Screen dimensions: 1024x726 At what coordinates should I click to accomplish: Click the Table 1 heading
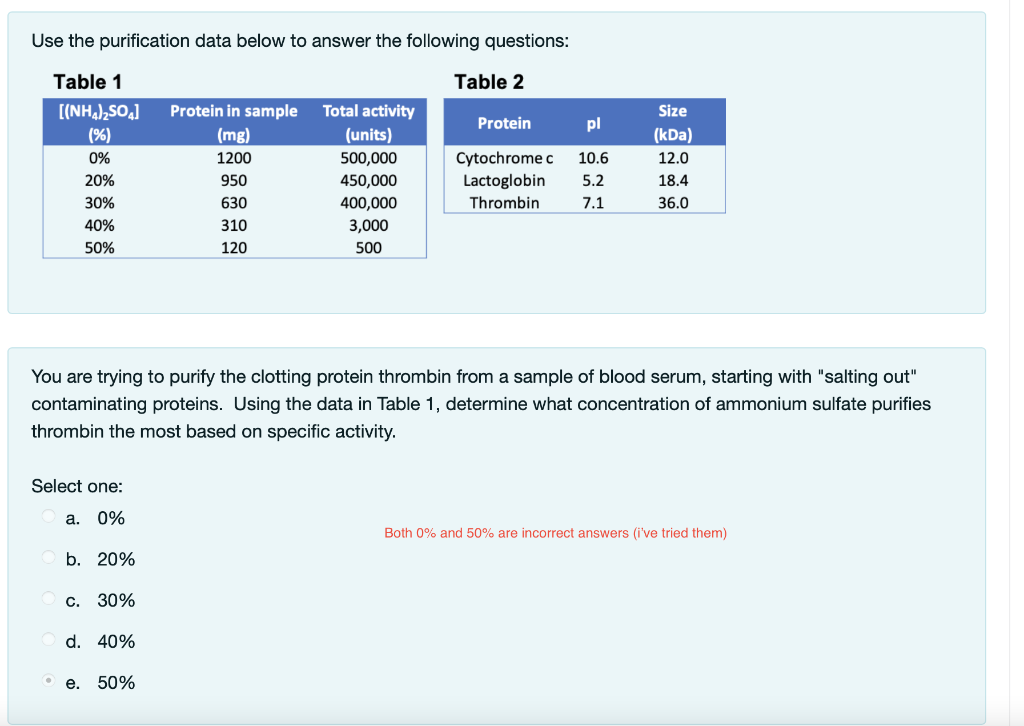tap(87, 82)
